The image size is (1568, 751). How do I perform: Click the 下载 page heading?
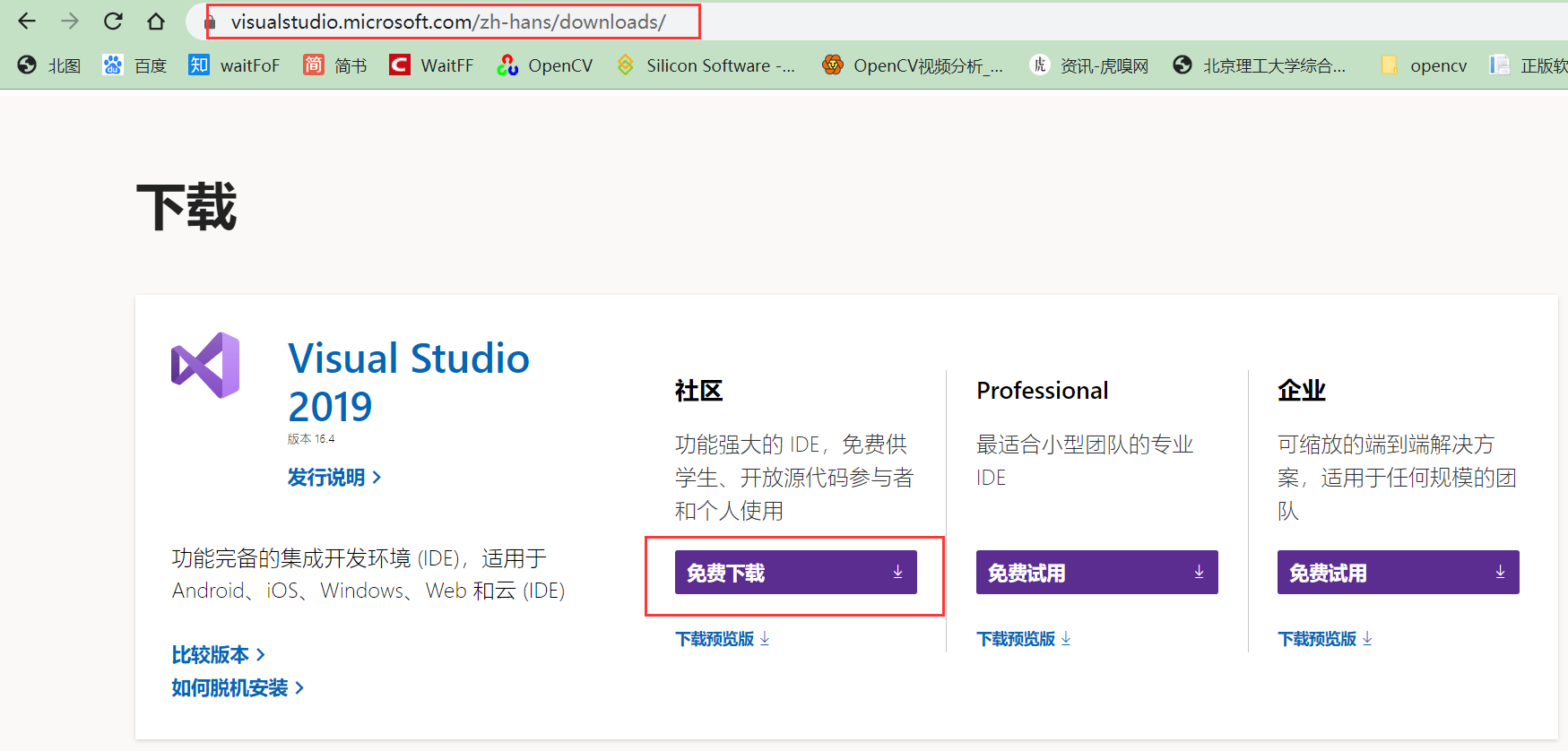tap(186, 207)
